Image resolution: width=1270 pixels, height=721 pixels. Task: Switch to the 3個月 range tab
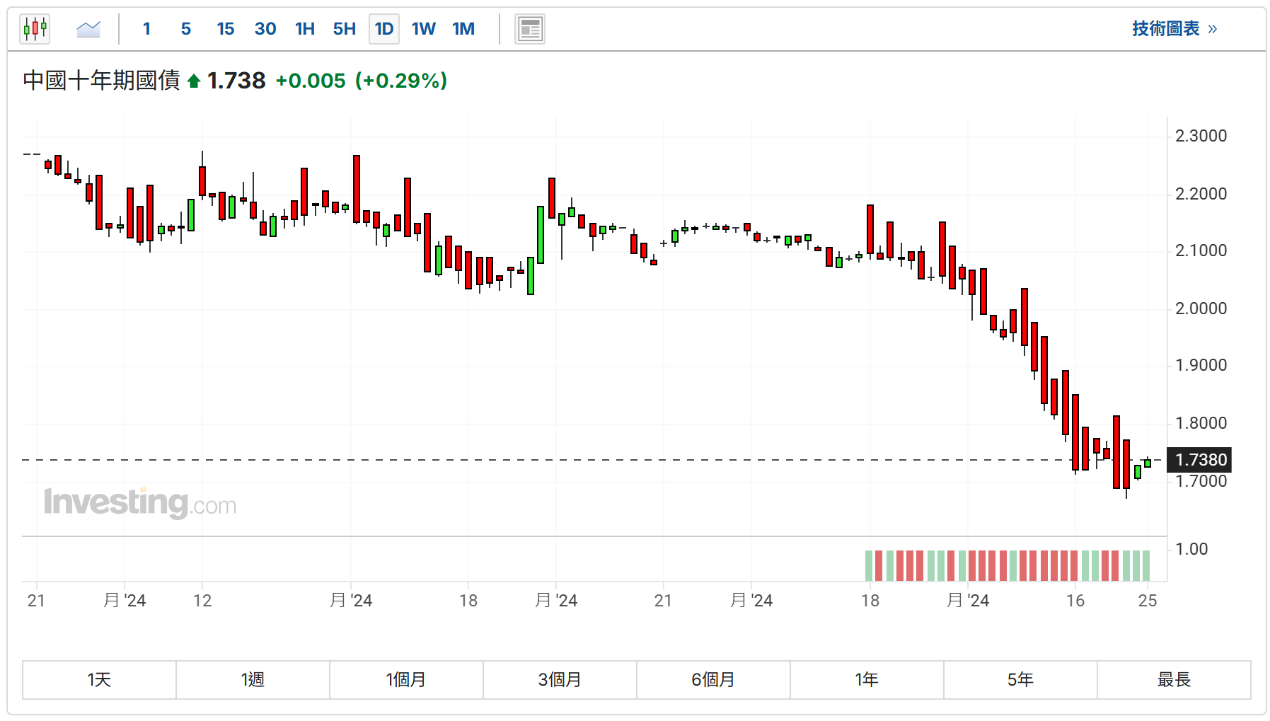coord(559,680)
